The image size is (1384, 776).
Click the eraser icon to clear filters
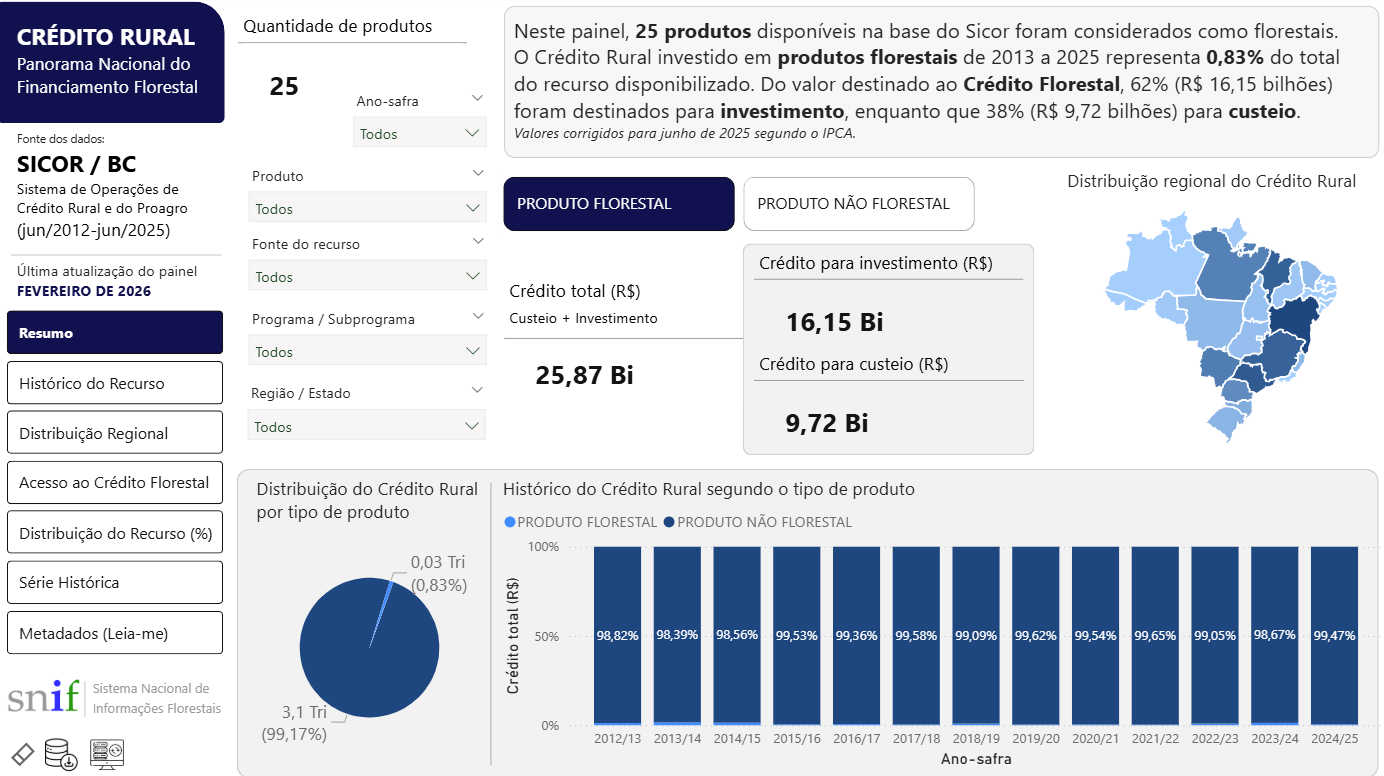click(22, 754)
